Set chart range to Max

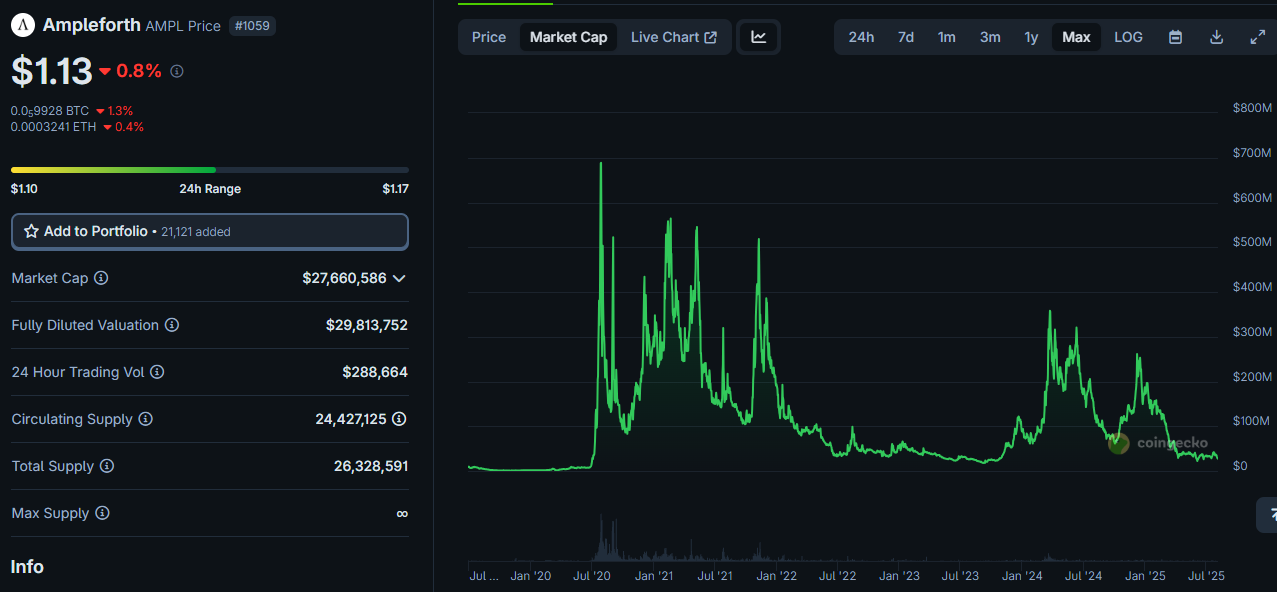click(1076, 37)
